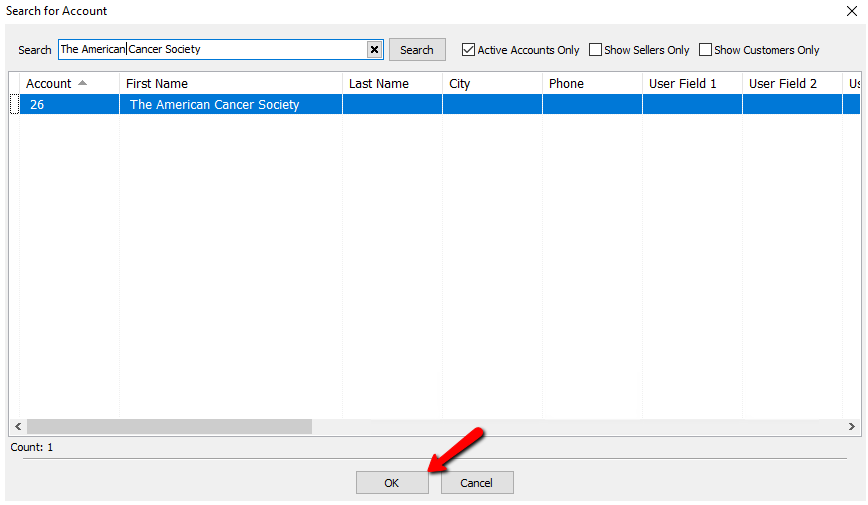This screenshot has width=868, height=505.
Task: Click the horizontal scrollbar thumb
Action: (169, 426)
